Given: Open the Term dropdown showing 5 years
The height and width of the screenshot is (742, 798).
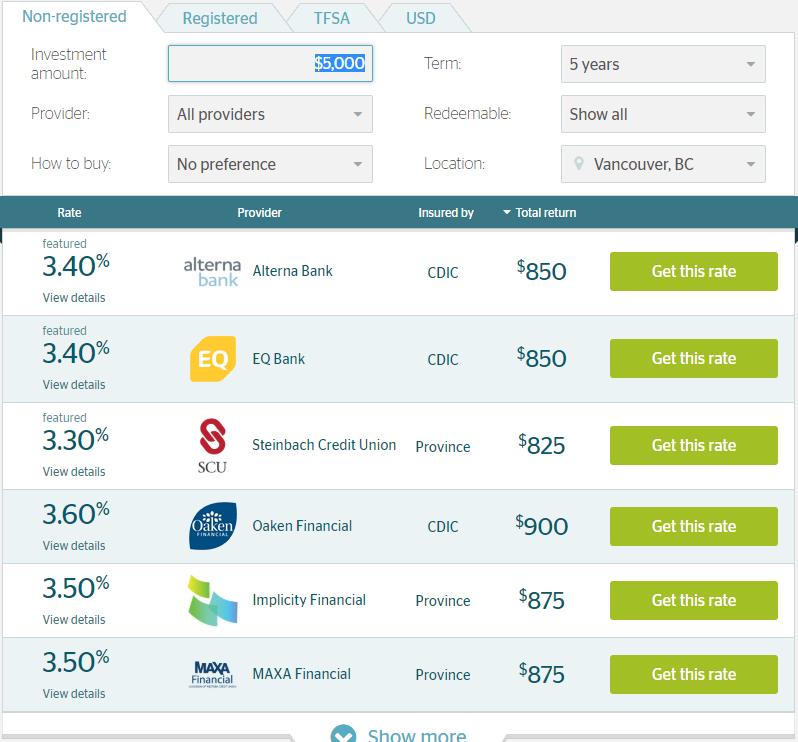Looking at the screenshot, I should click(663, 64).
